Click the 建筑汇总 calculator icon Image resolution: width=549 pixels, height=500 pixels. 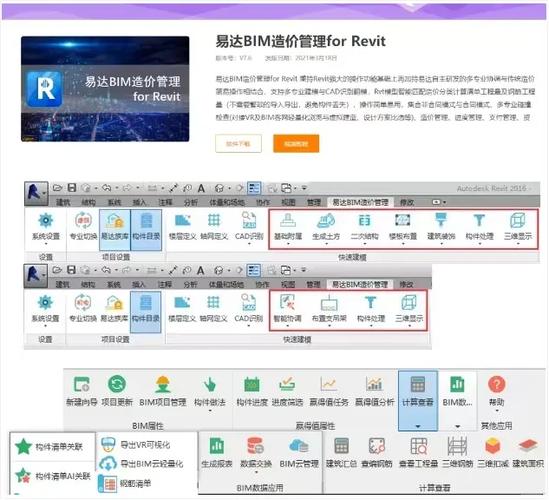click(x=341, y=446)
